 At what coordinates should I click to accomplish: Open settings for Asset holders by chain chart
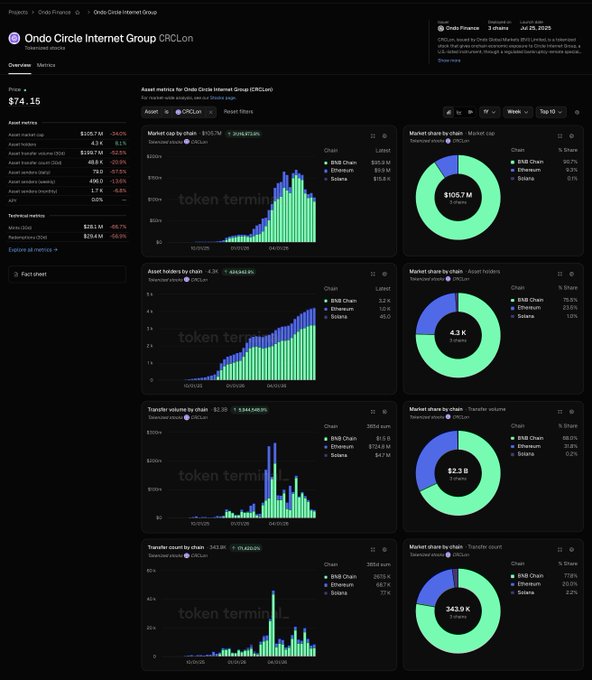(385, 274)
